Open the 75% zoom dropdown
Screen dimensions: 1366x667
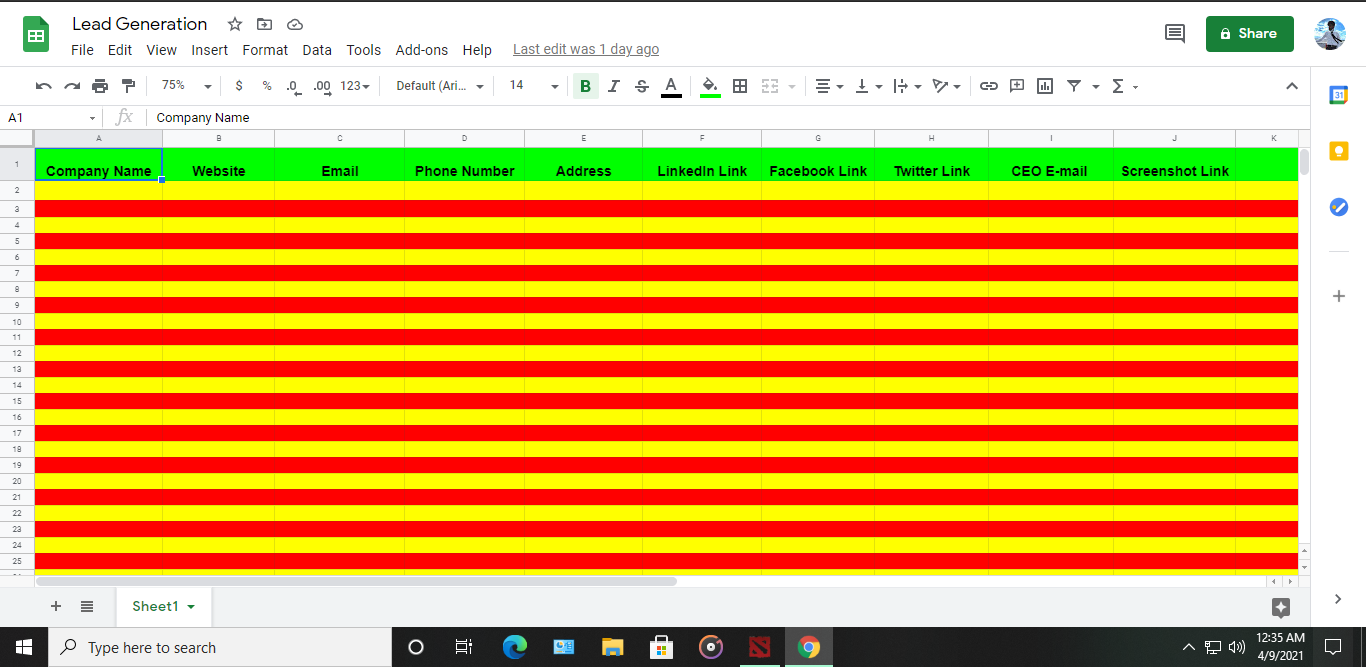point(186,86)
